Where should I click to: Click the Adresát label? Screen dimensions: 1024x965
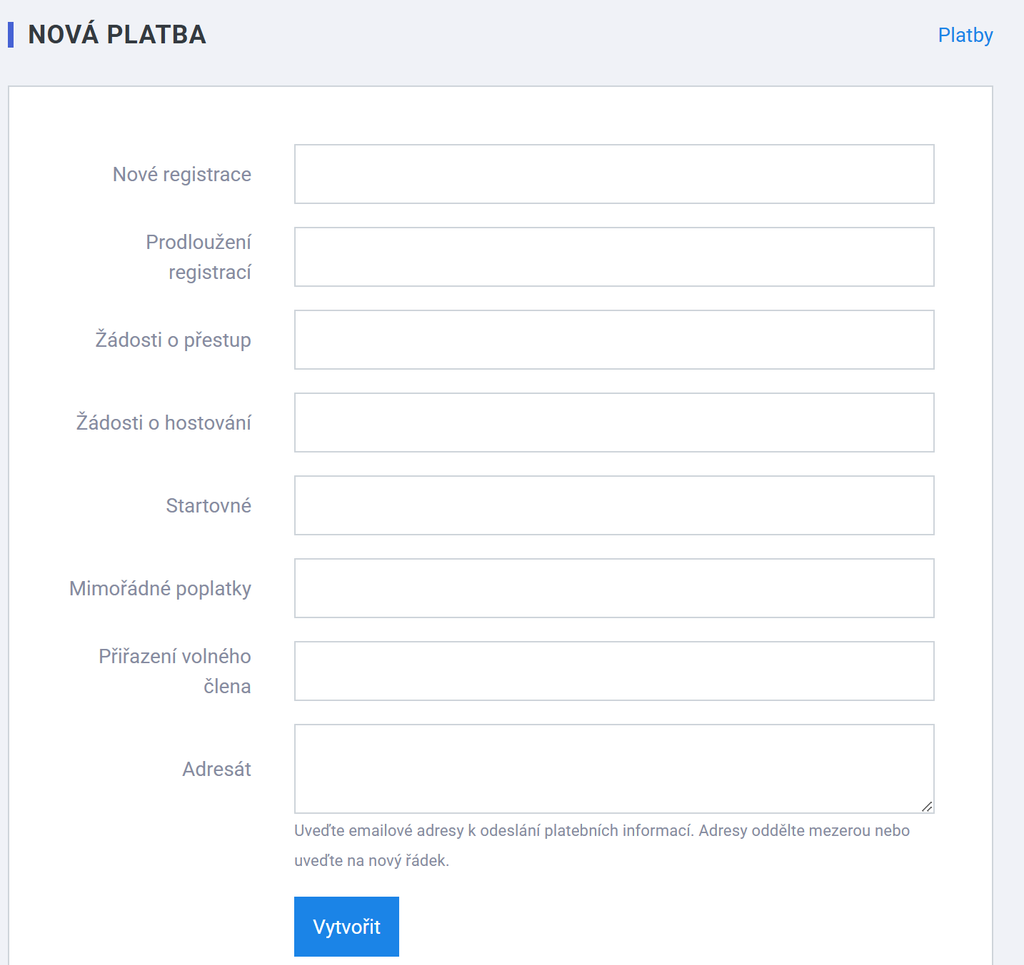click(216, 769)
